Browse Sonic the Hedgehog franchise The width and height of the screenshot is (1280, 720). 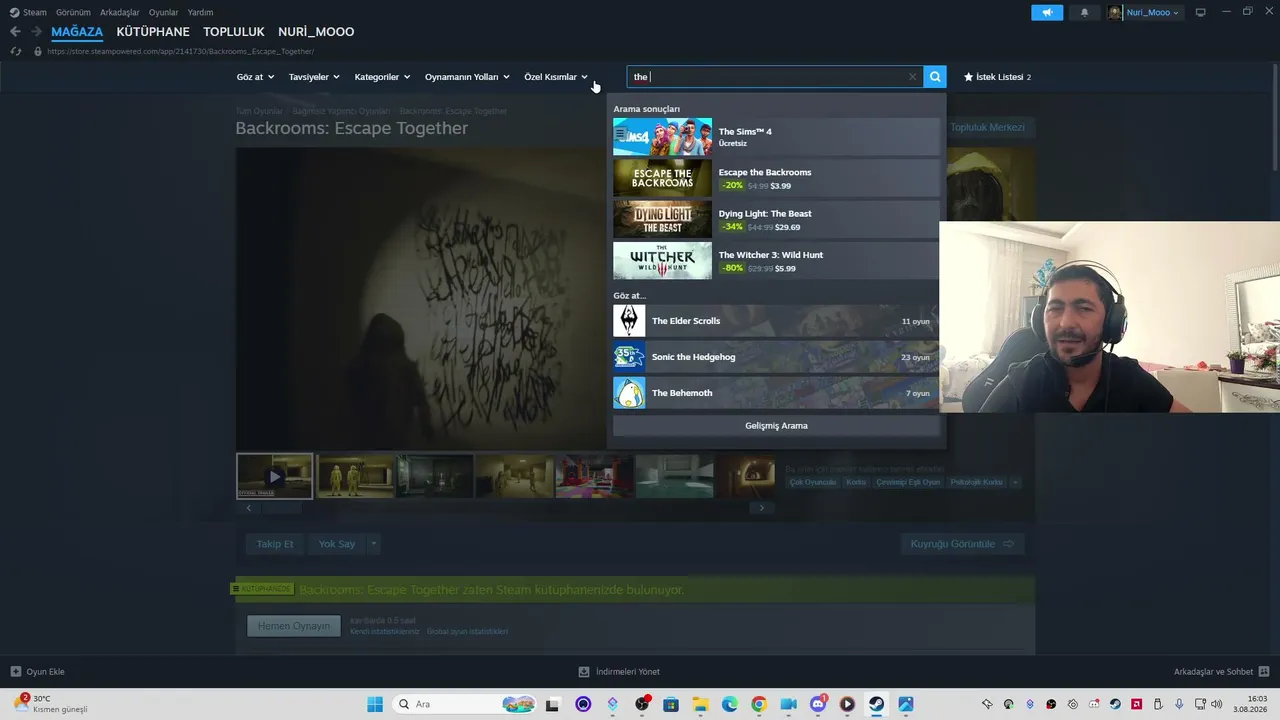click(776, 357)
